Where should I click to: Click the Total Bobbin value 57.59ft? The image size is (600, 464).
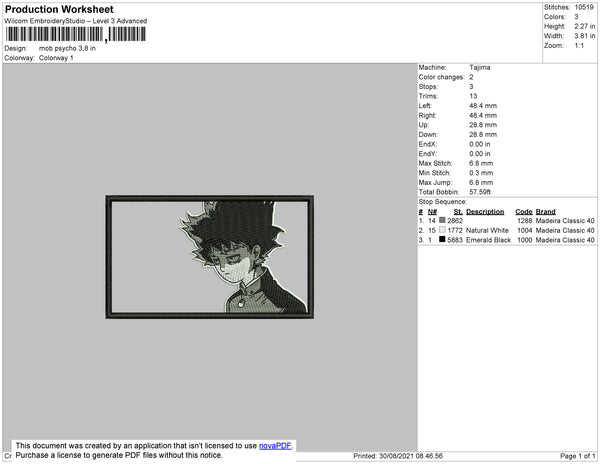coord(480,192)
